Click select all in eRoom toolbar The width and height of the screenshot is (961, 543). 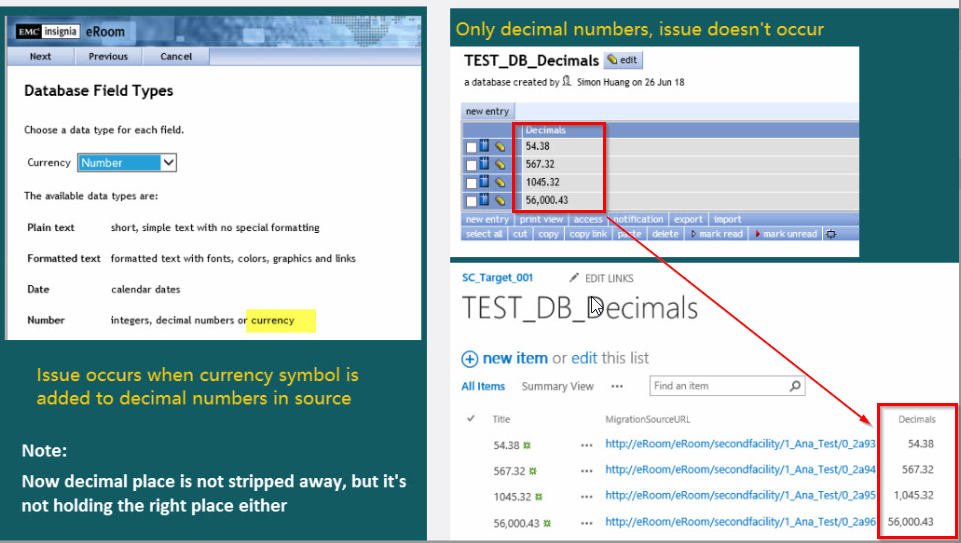484,234
